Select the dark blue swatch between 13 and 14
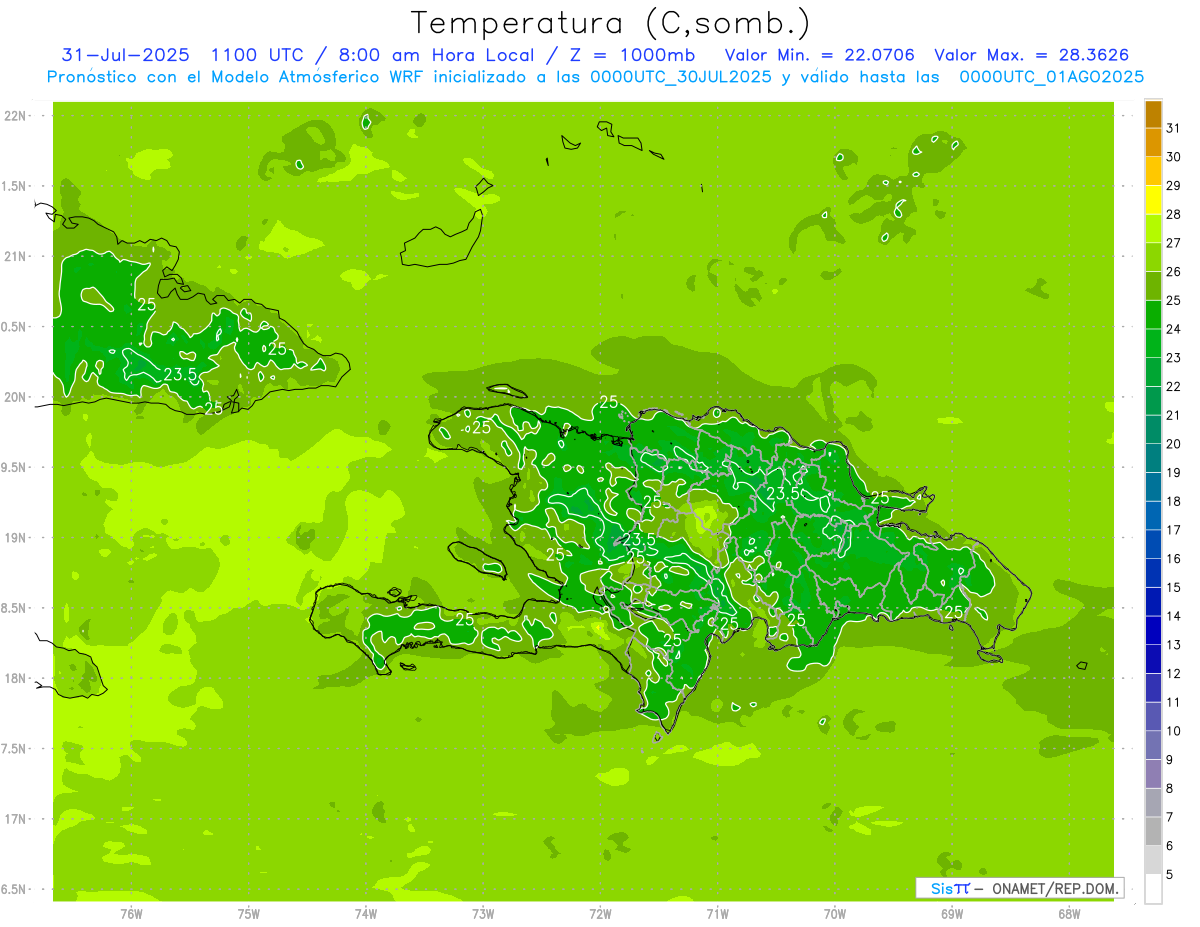Viewport: 1200px width, 927px height. (x=1153, y=631)
